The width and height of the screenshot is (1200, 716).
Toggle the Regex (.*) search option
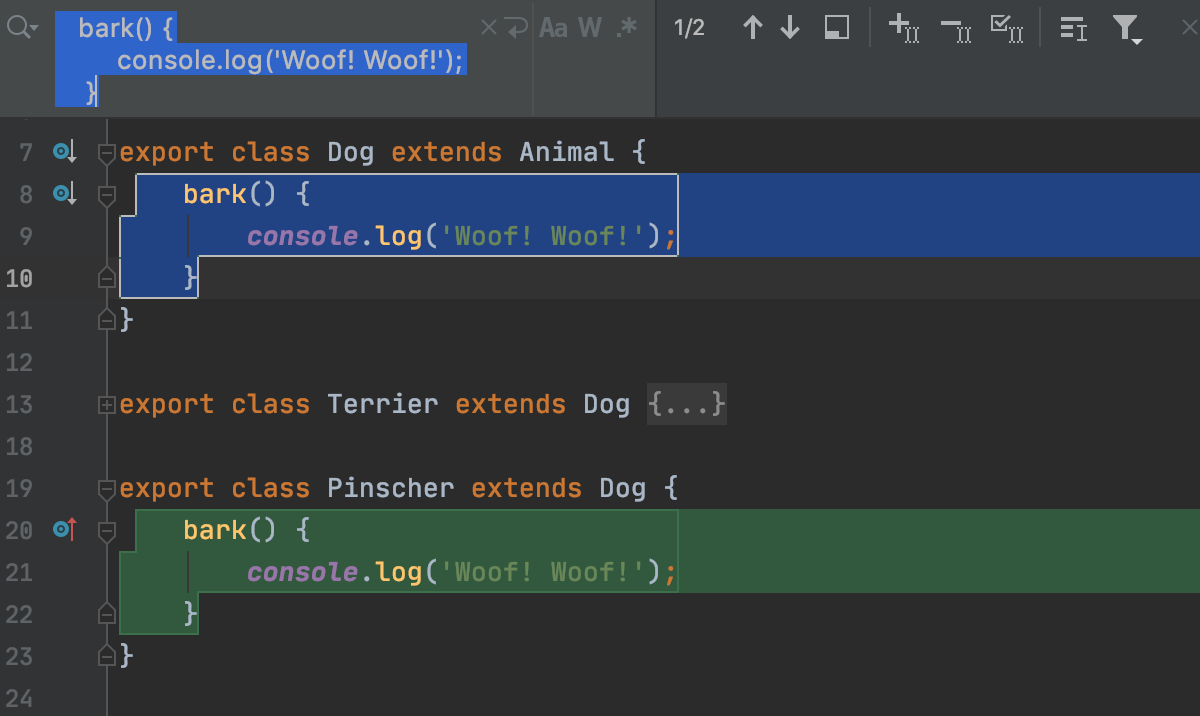(x=627, y=28)
